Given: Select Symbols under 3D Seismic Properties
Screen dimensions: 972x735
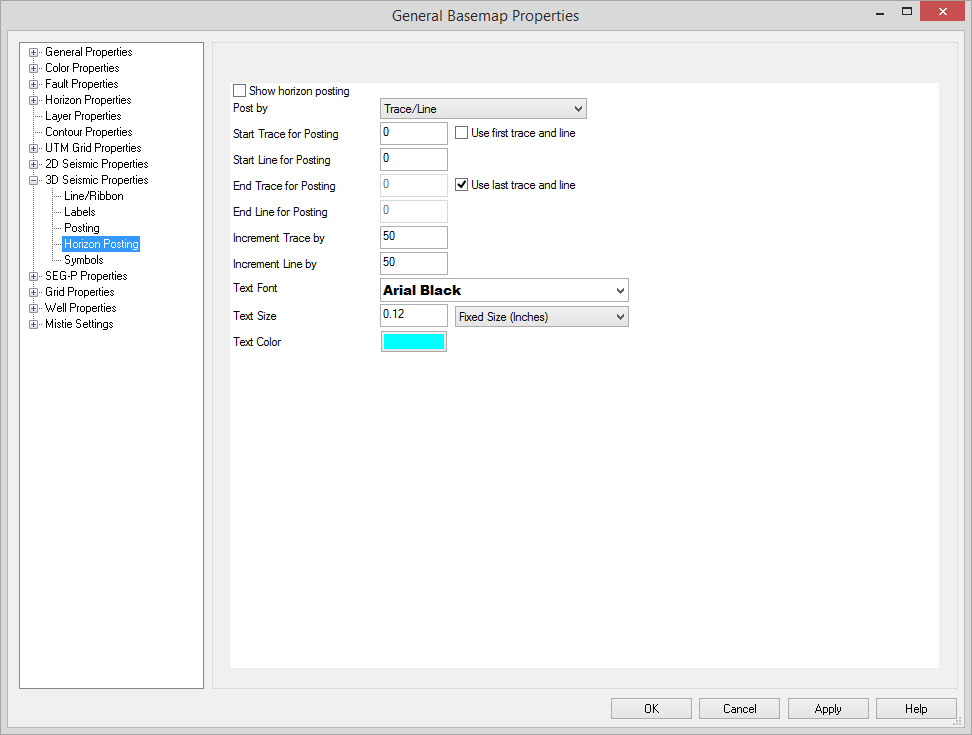Looking at the screenshot, I should [84, 260].
